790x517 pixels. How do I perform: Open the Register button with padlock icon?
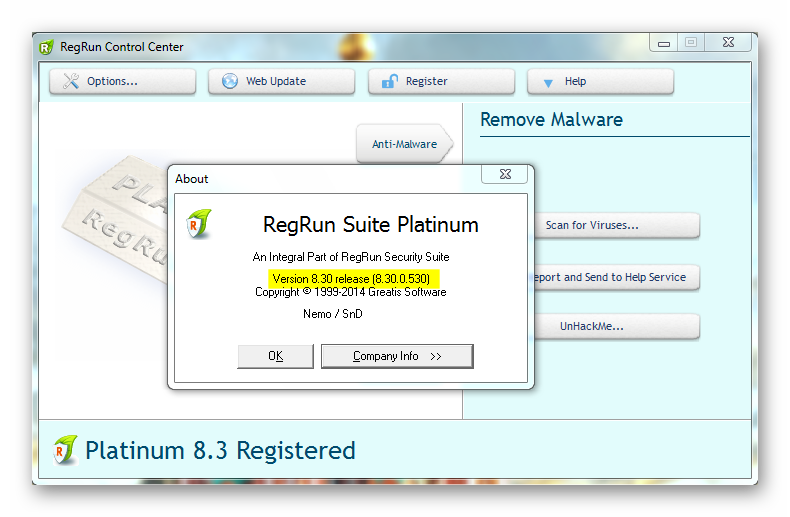pos(441,81)
